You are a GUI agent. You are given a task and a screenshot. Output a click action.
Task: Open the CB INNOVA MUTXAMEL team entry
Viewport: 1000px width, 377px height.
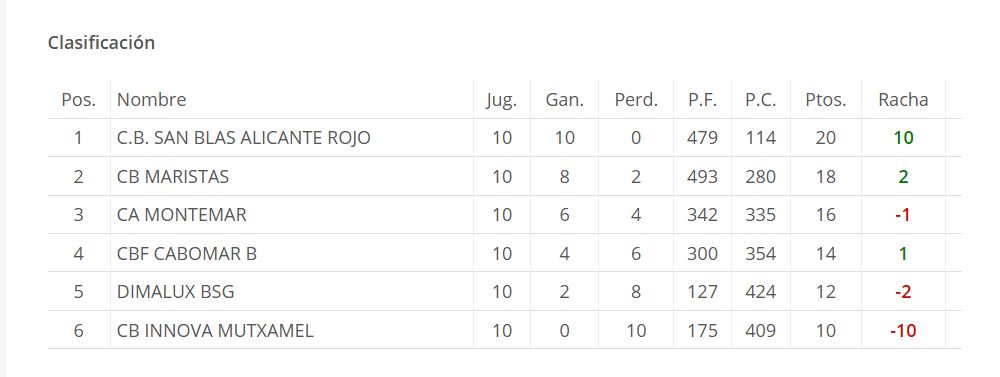[x=216, y=331]
